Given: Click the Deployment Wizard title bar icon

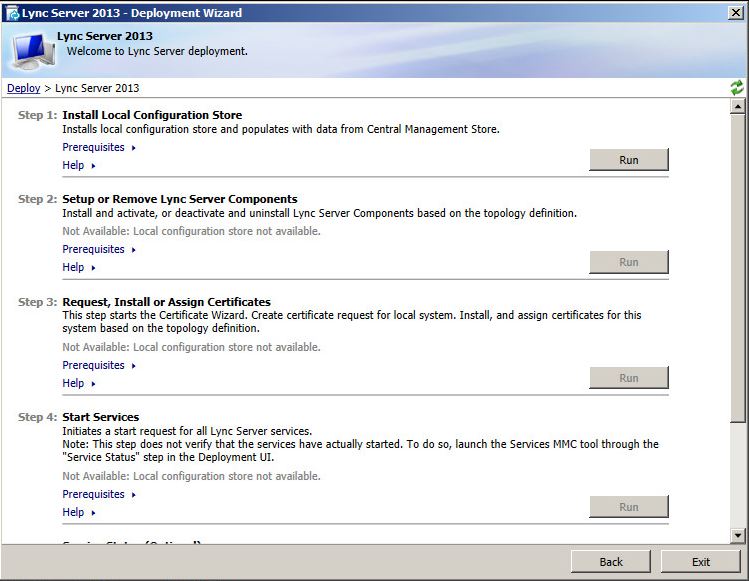Looking at the screenshot, I should (x=12, y=13).
